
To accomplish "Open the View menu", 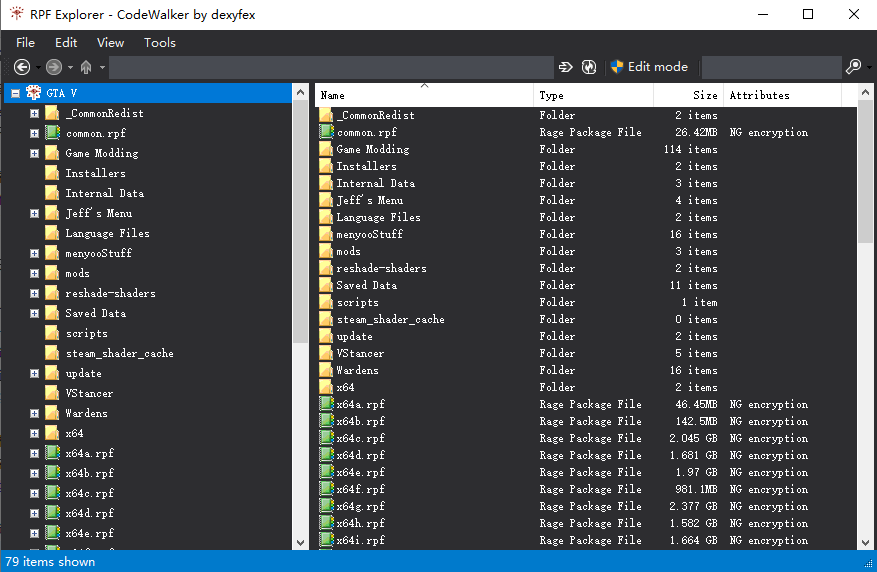I will (x=110, y=43).
